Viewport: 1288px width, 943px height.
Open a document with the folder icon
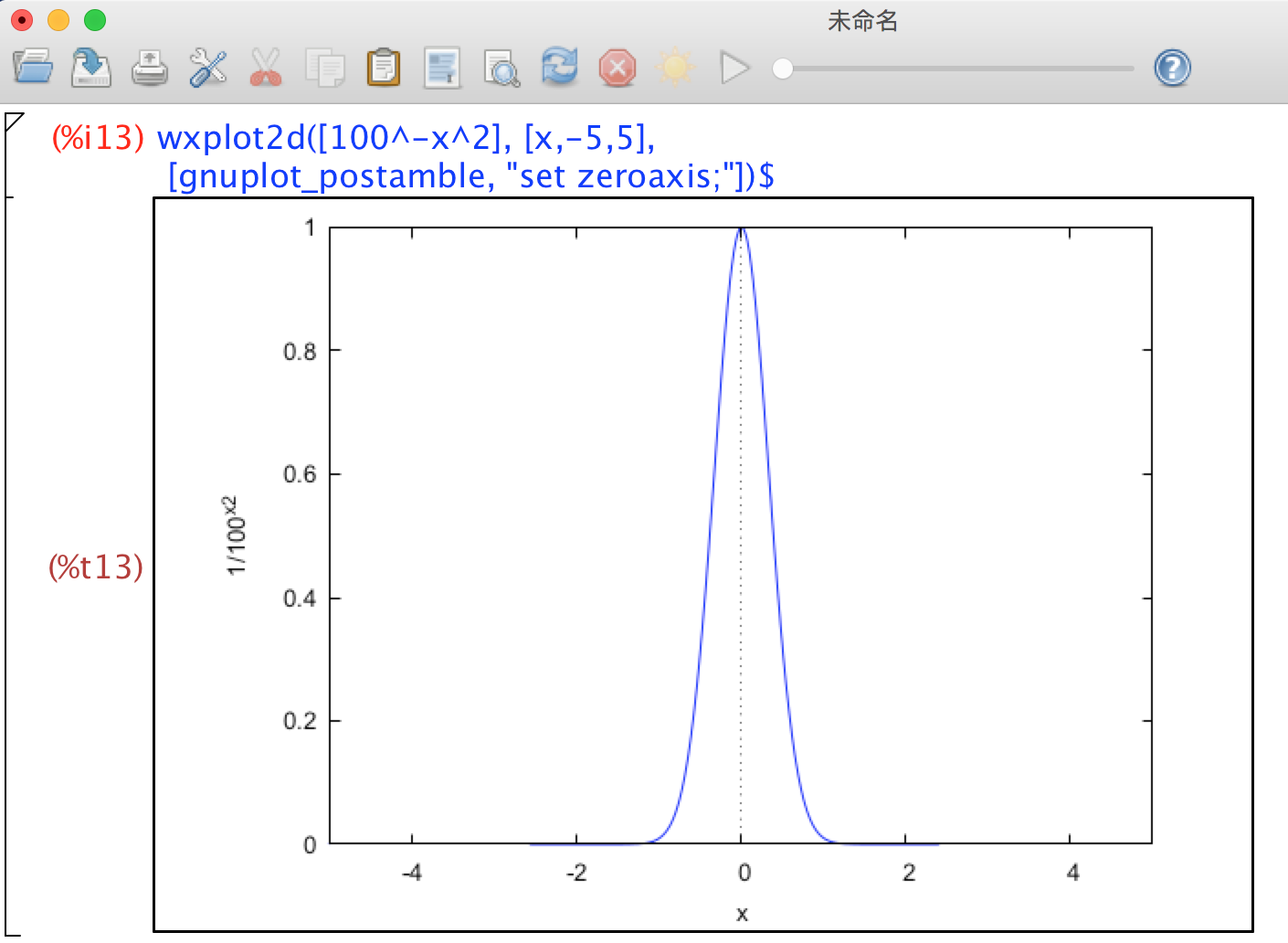click(33, 68)
